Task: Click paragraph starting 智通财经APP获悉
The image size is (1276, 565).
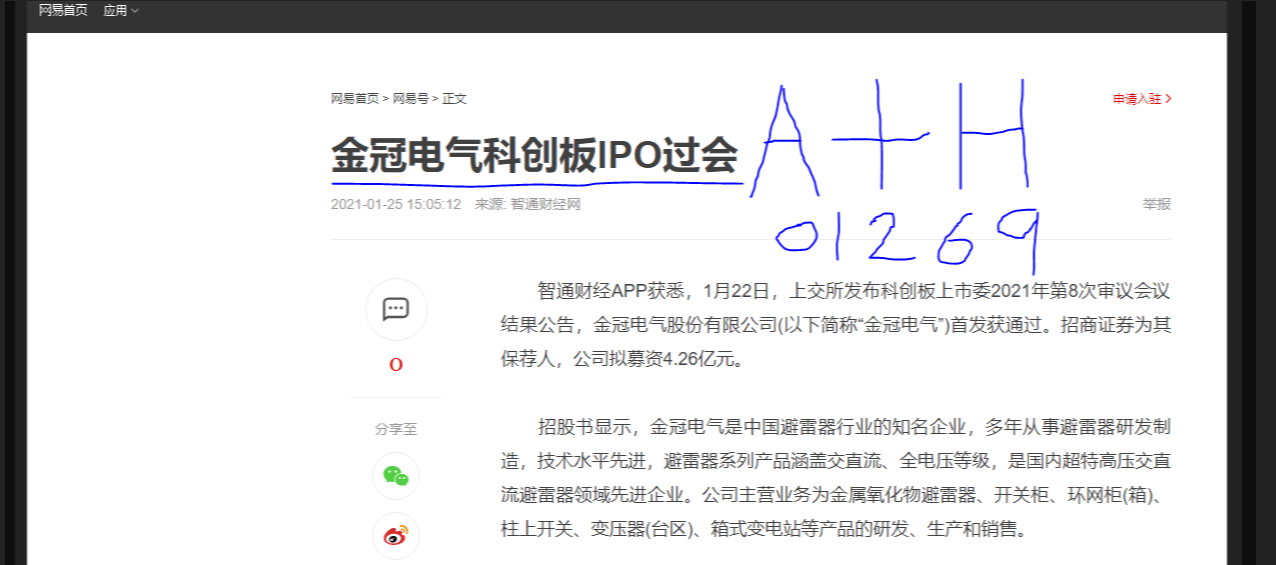Action: [836, 325]
